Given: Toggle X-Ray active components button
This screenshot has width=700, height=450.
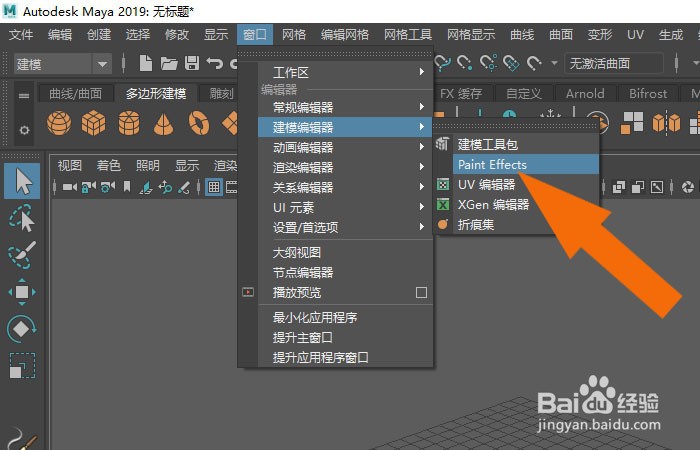Looking at the screenshot, I should click(x=638, y=188).
